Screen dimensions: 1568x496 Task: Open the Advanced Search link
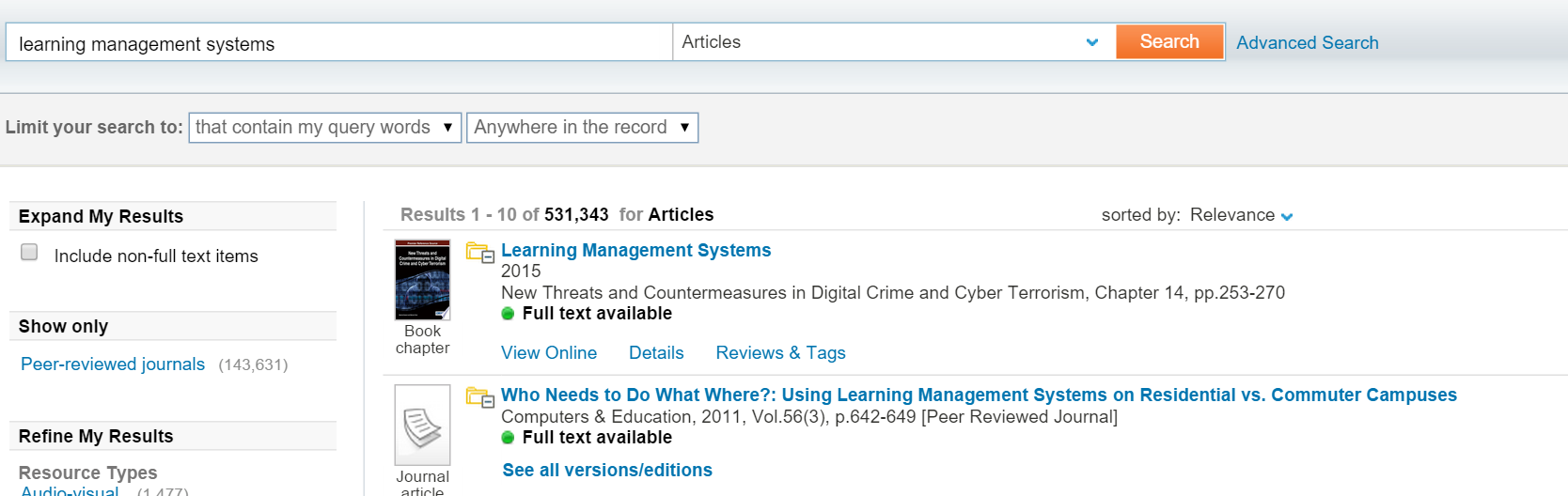[x=1307, y=43]
